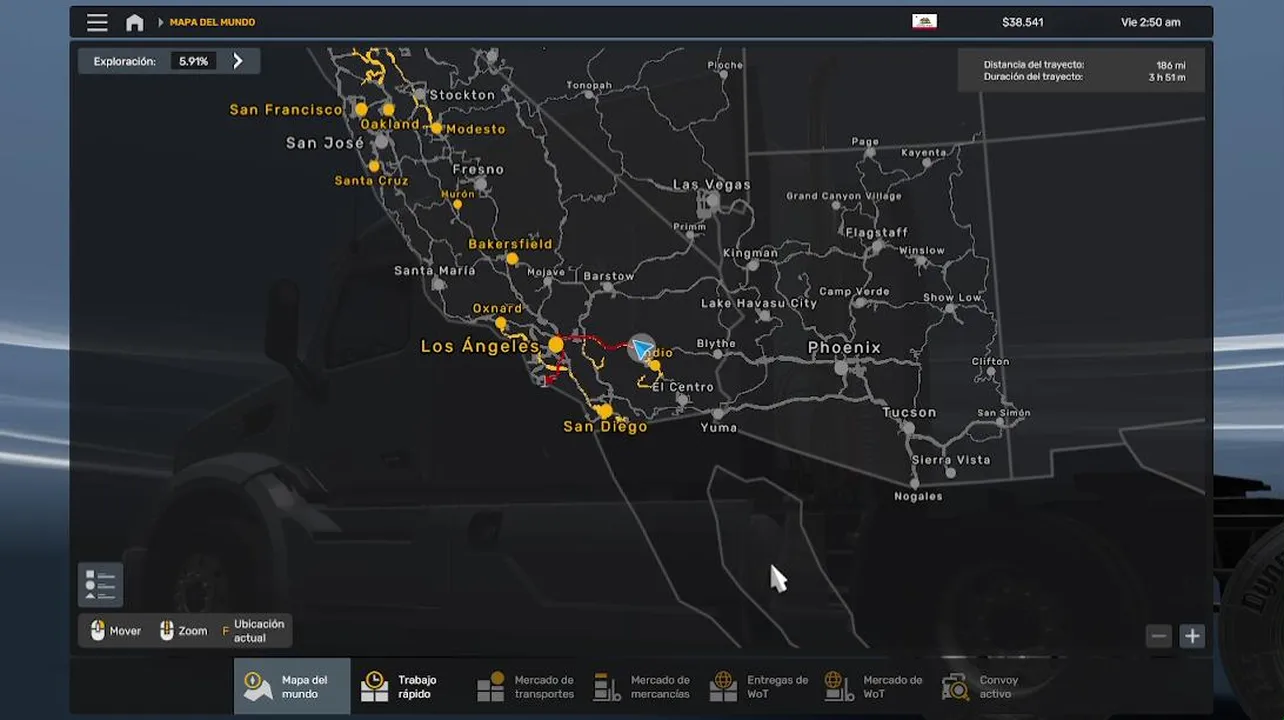Screen dimensions: 1284x720
Task: Click MAPA DEL MUNDO breadcrumb title
Action: point(212,22)
